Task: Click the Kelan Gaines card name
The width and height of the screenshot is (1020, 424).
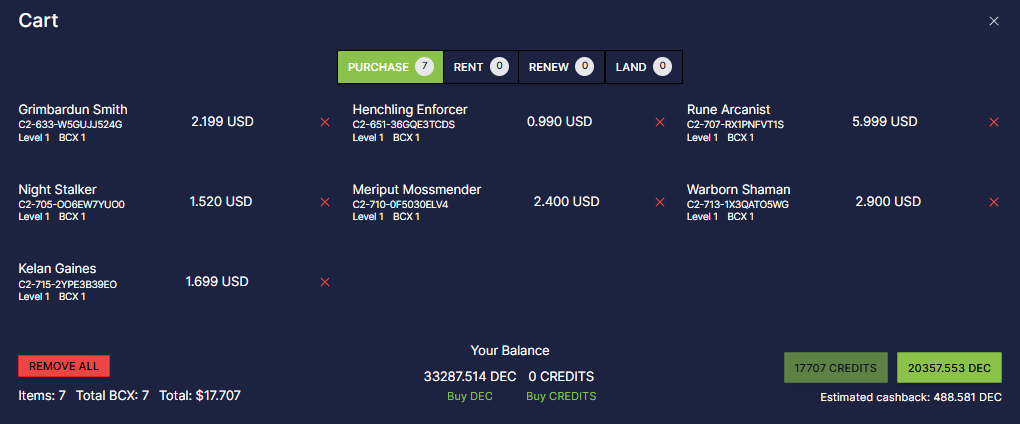Action: tap(57, 269)
